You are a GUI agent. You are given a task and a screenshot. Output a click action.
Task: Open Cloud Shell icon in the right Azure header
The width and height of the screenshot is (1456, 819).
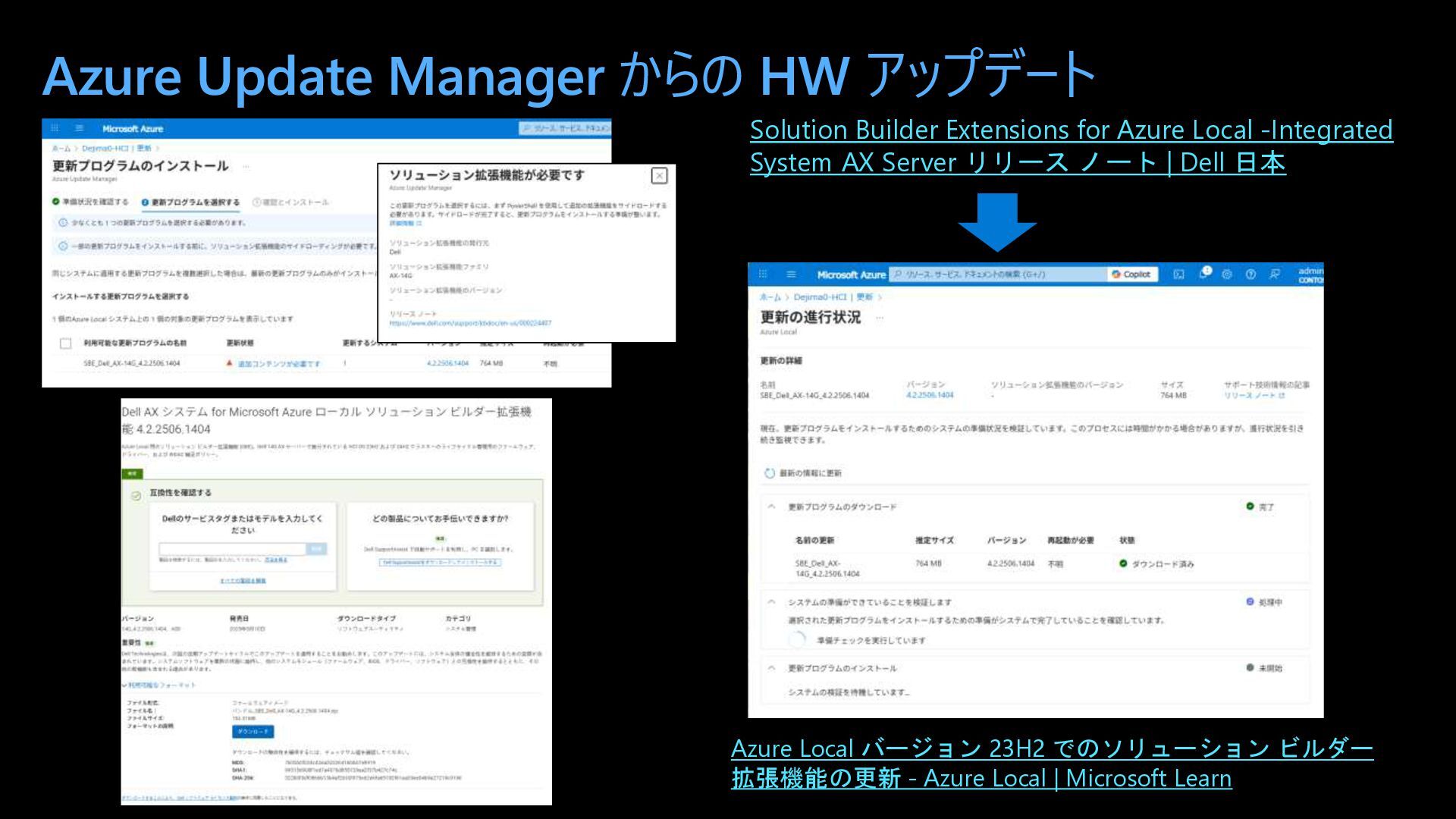(1178, 275)
